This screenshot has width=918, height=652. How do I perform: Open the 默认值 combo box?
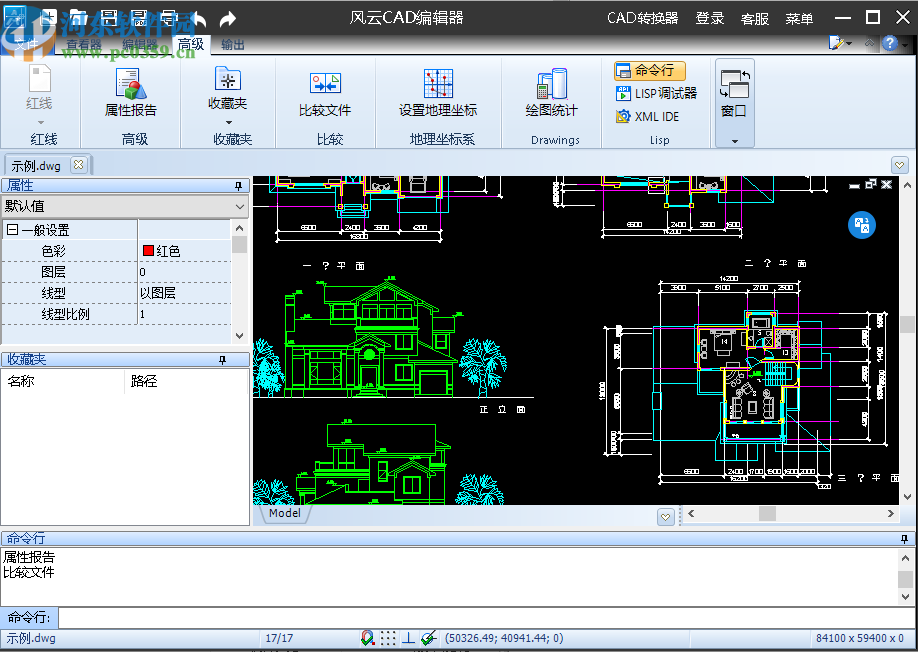coord(124,206)
